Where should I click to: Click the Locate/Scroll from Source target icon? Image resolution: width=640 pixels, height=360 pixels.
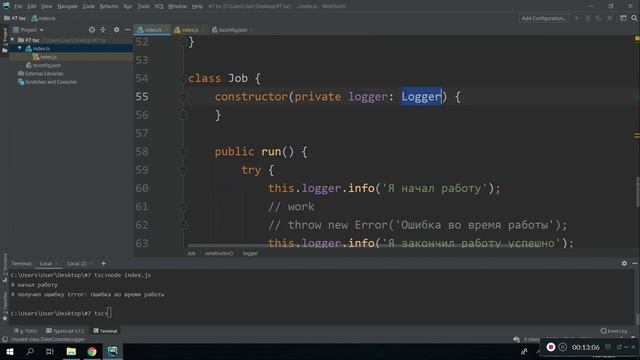[x=92, y=30]
